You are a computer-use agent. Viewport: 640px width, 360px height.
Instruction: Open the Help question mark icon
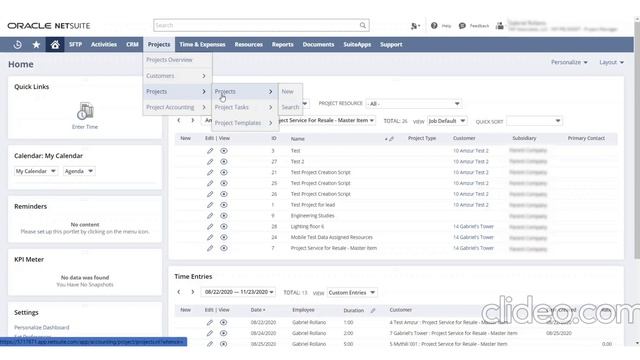click(x=434, y=26)
